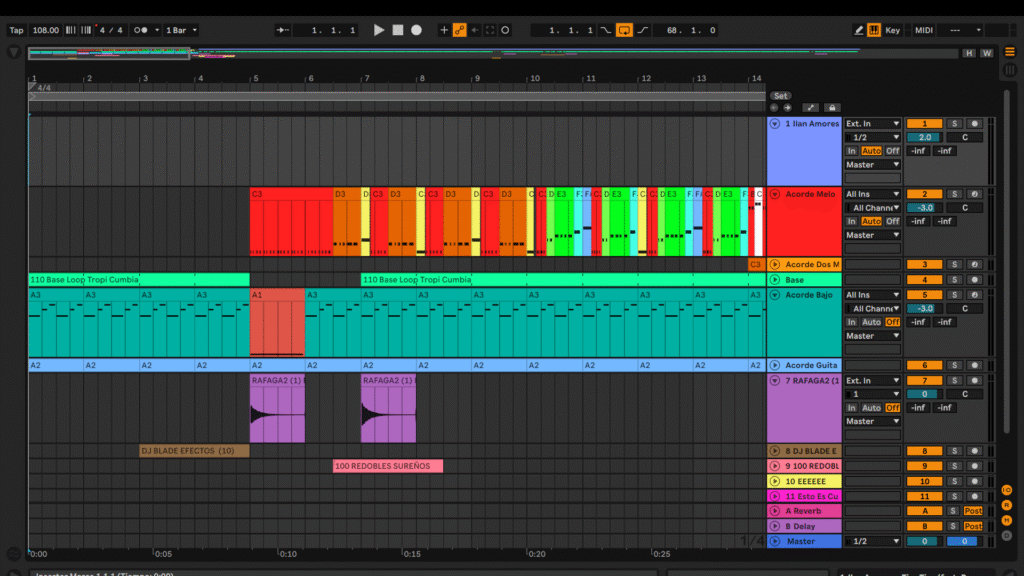Click the Acorde Melo track volume field
The width and height of the screenshot is (1024, 576).
point(924,208)
